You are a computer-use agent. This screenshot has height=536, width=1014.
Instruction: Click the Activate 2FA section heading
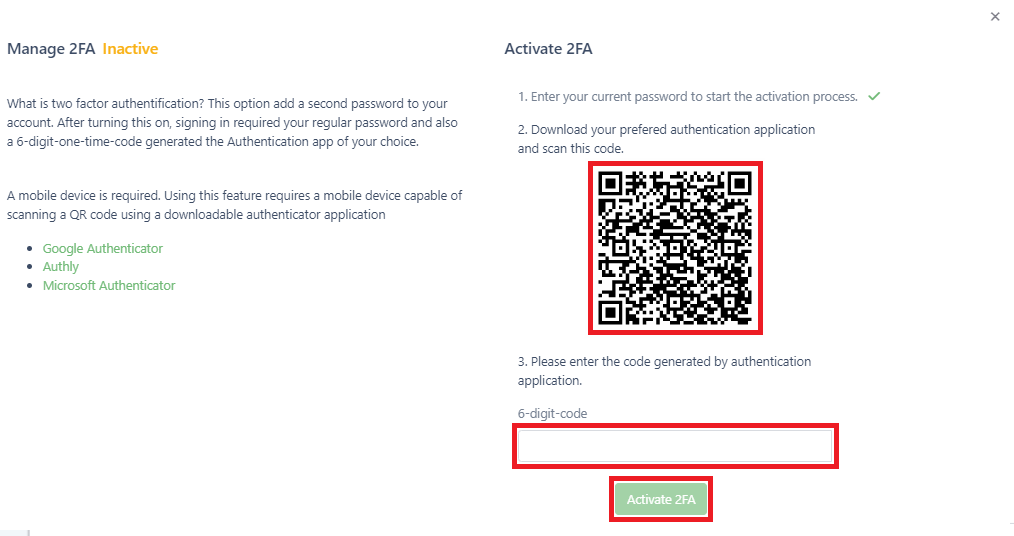click(548, 49)
